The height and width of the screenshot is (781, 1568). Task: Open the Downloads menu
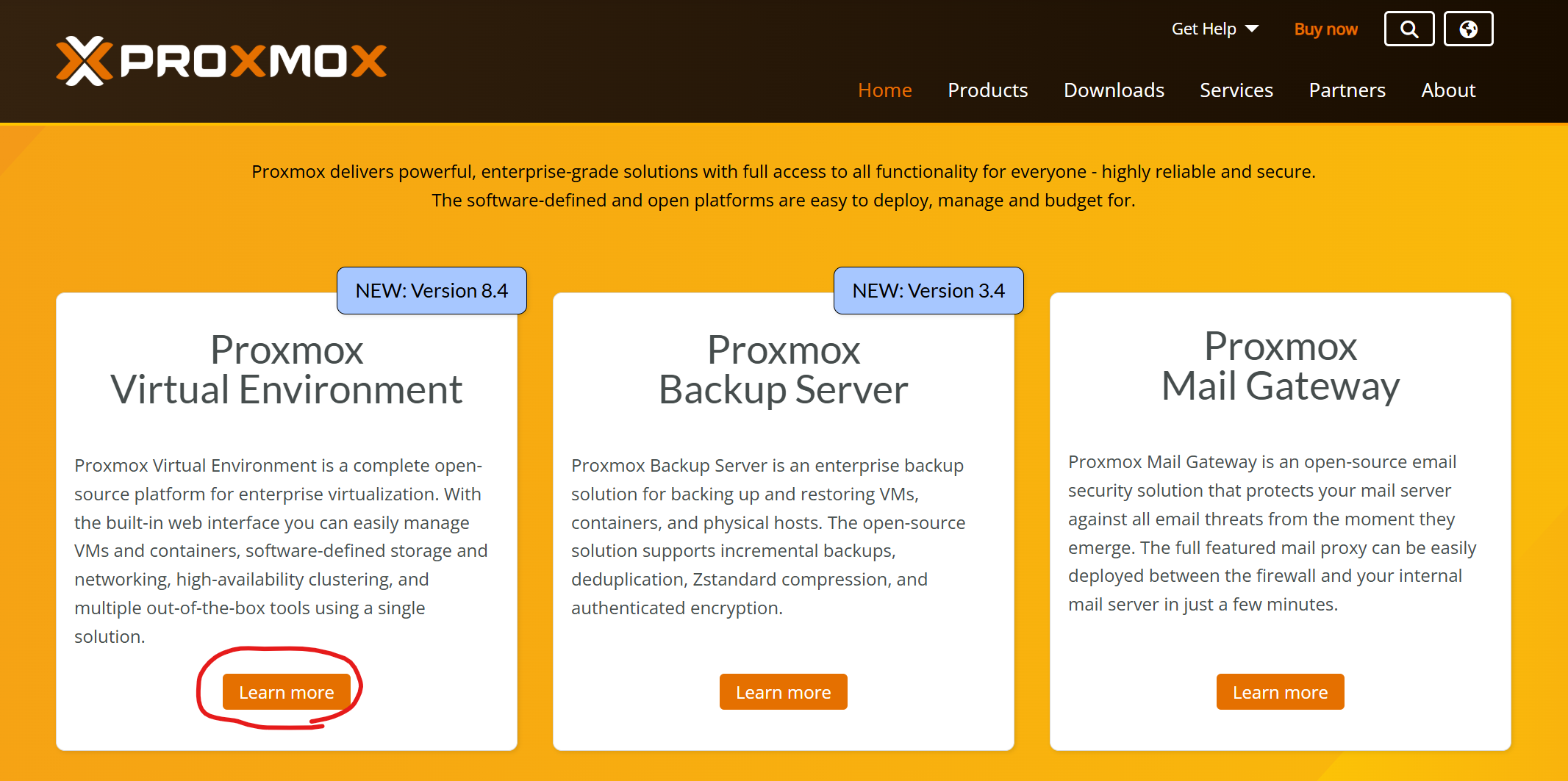point(1114,90)
